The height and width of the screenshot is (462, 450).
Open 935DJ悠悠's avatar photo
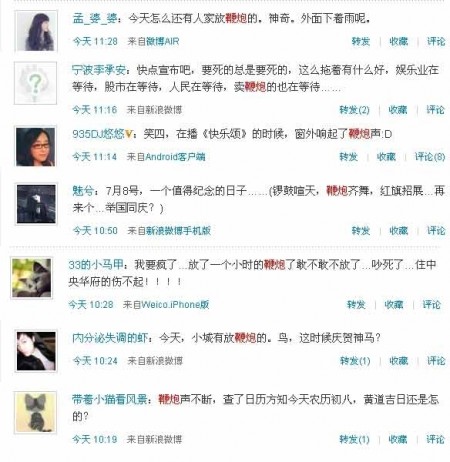(36, 146)
